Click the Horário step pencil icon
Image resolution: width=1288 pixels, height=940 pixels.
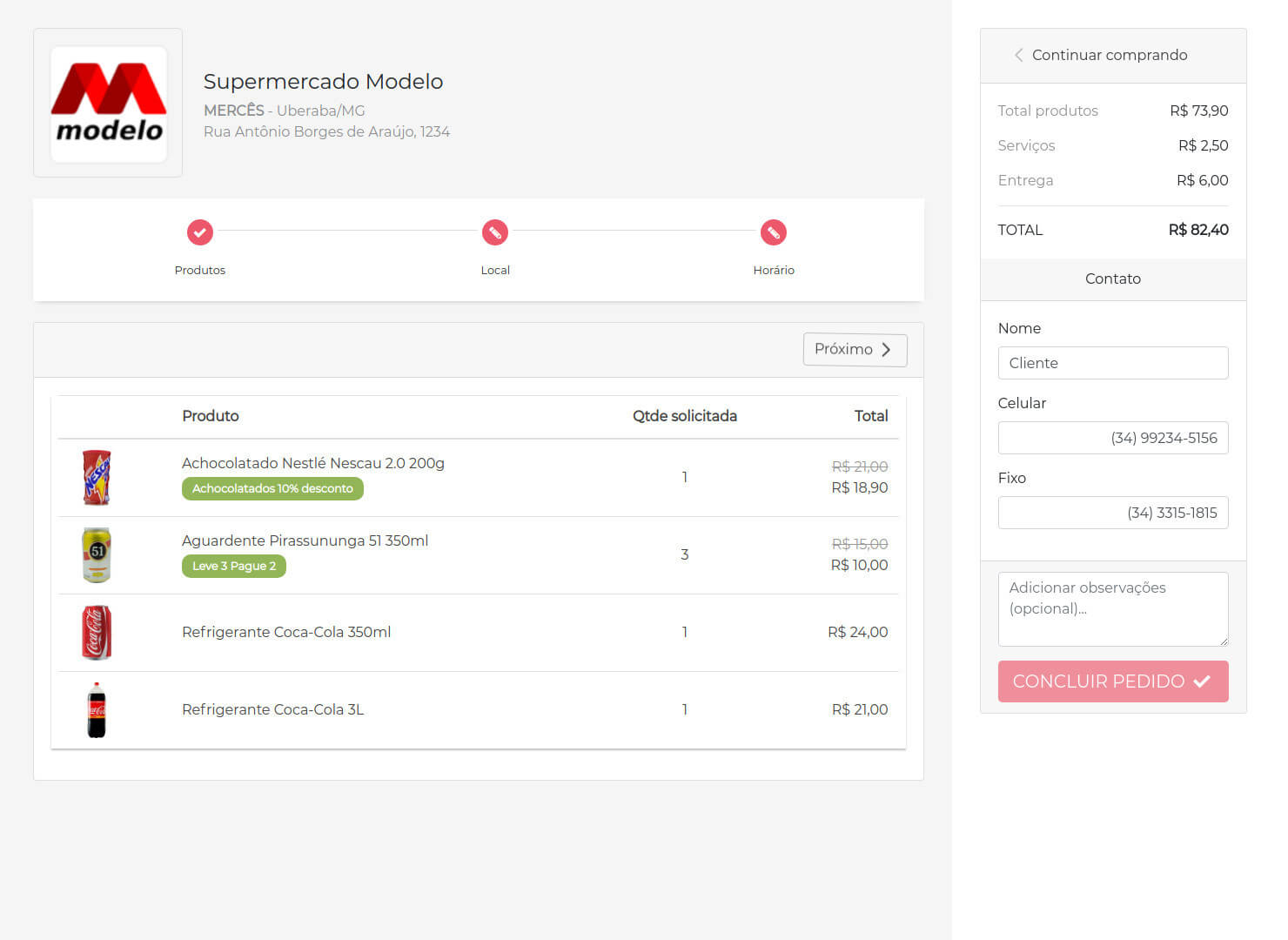(773, 232)
